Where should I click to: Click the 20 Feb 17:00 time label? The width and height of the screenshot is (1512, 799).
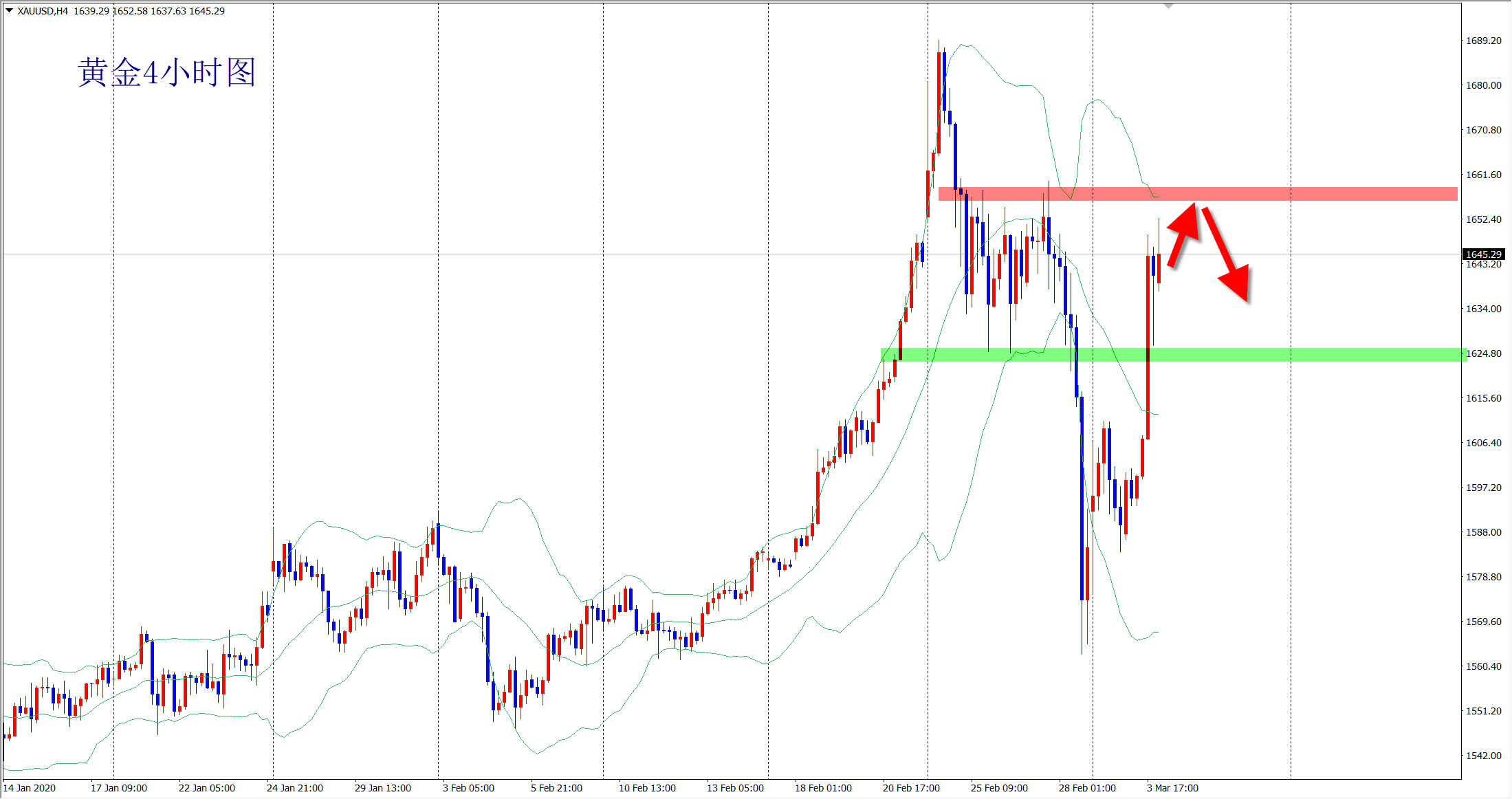click(x=911, y=788)
